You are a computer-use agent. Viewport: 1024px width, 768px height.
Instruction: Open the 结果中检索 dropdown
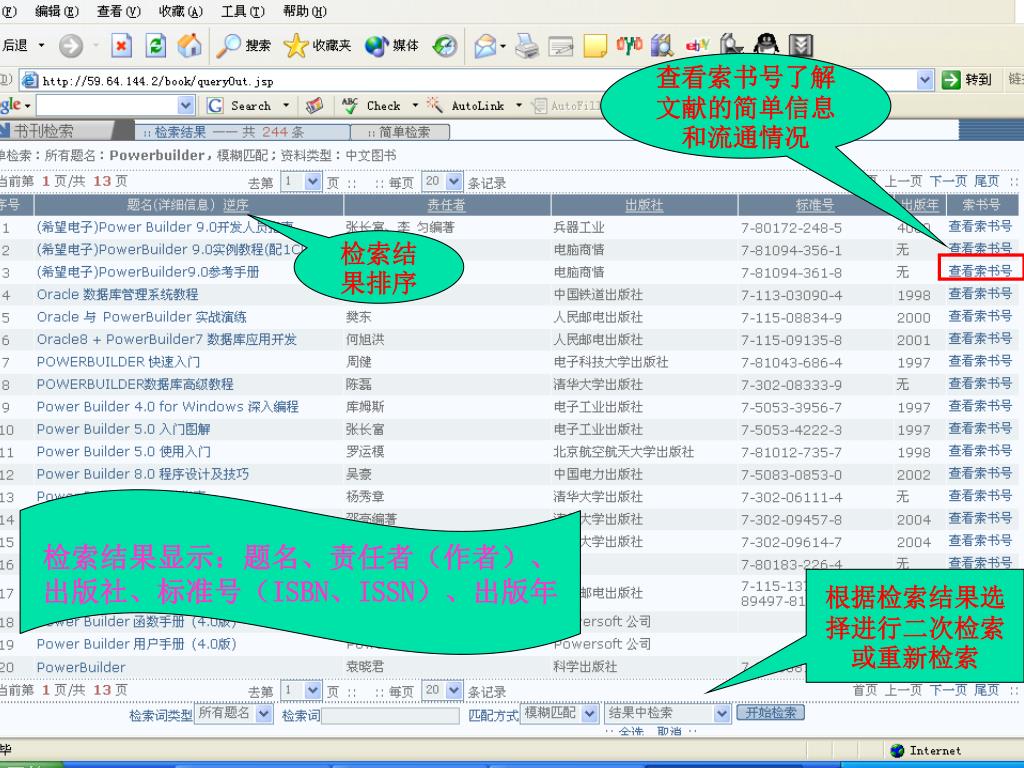[x=722, y=714]
